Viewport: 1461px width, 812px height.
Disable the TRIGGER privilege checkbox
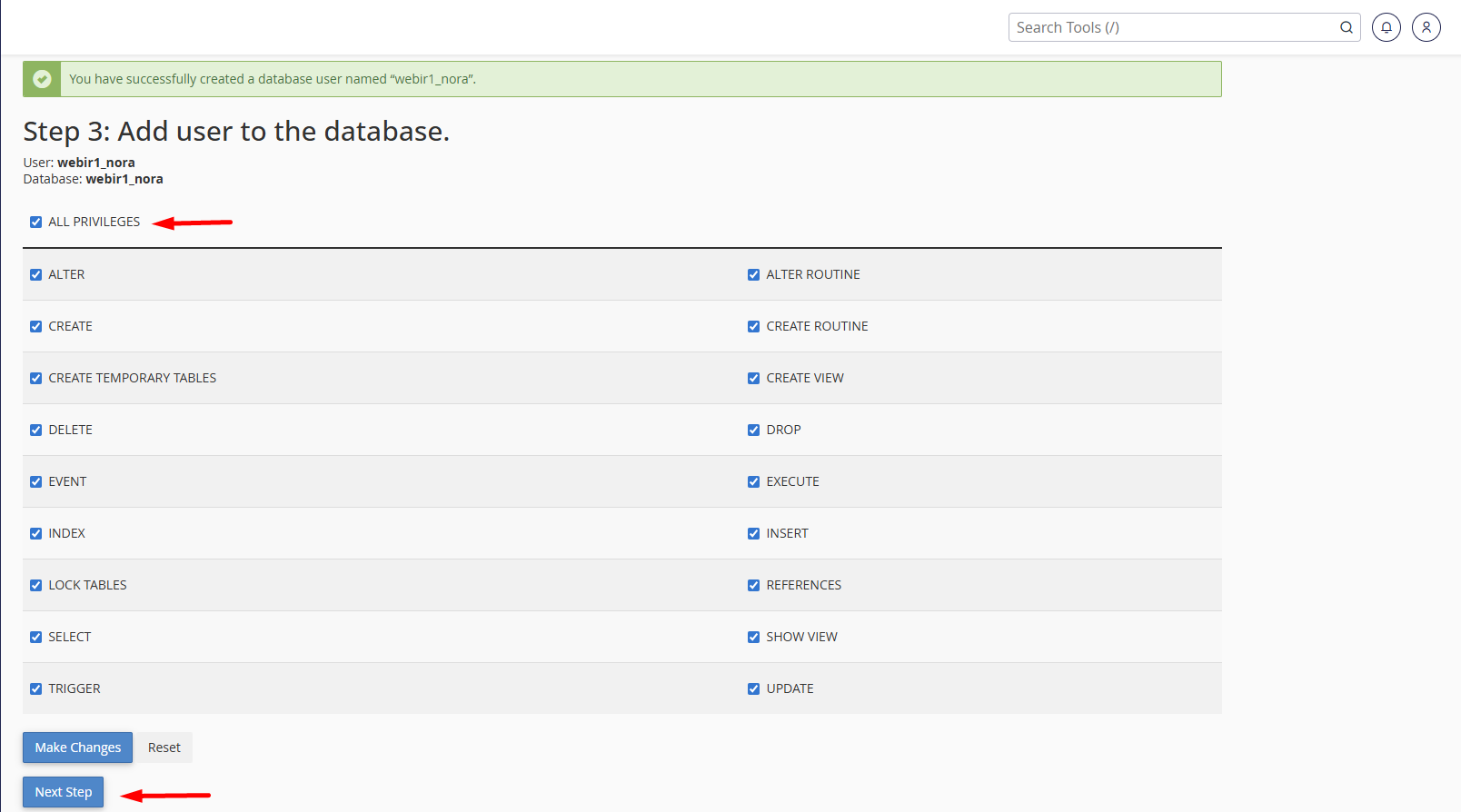(36, 688)
